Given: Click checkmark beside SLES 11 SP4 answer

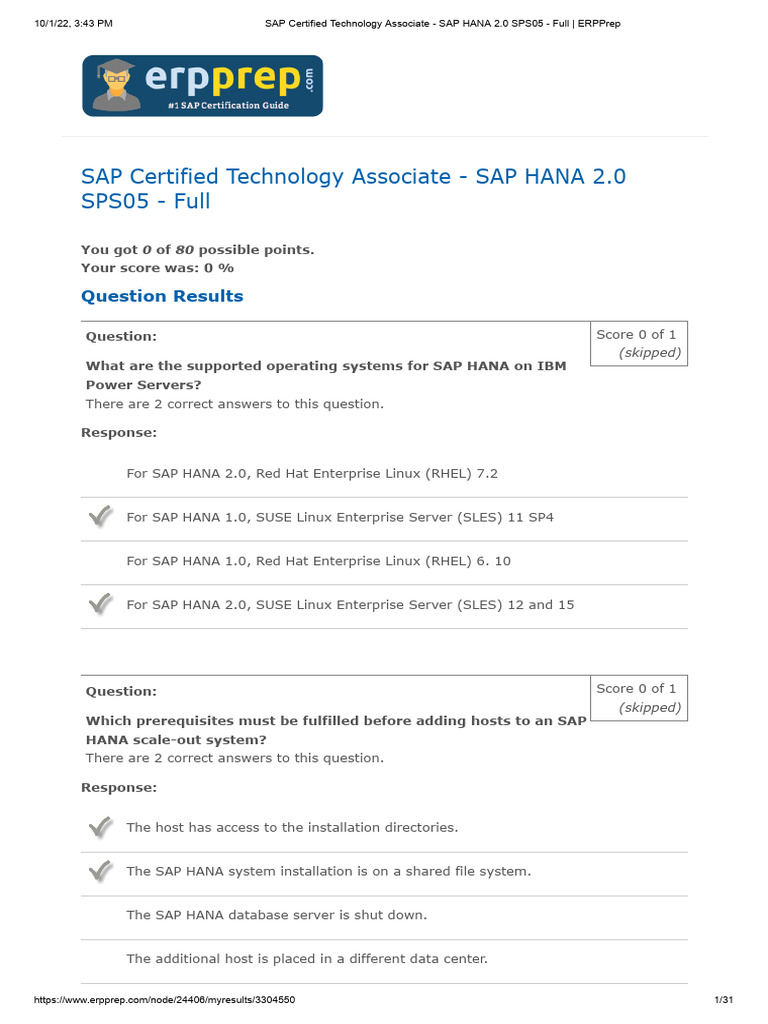Looking at the screenshot, I should click(100, 517).
